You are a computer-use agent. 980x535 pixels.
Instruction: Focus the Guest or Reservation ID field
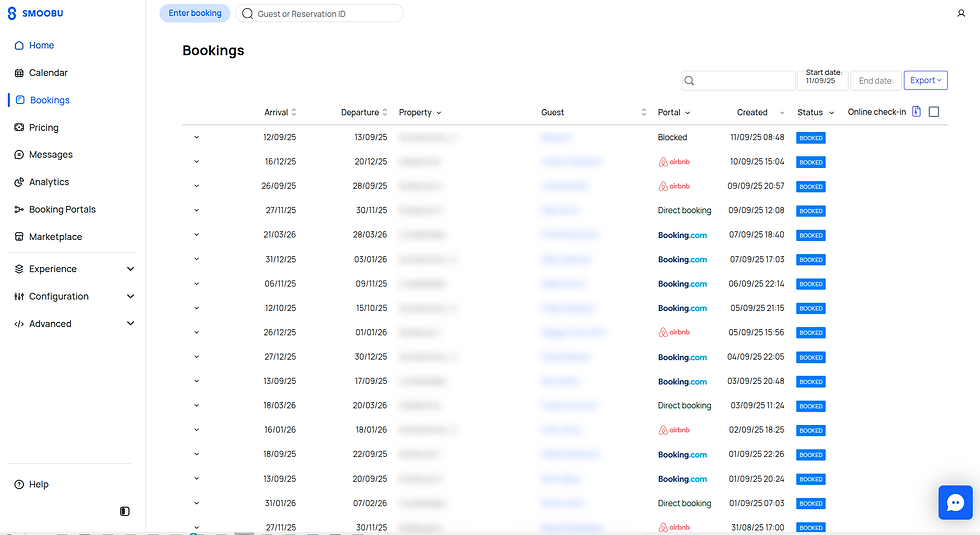[319, 13]
